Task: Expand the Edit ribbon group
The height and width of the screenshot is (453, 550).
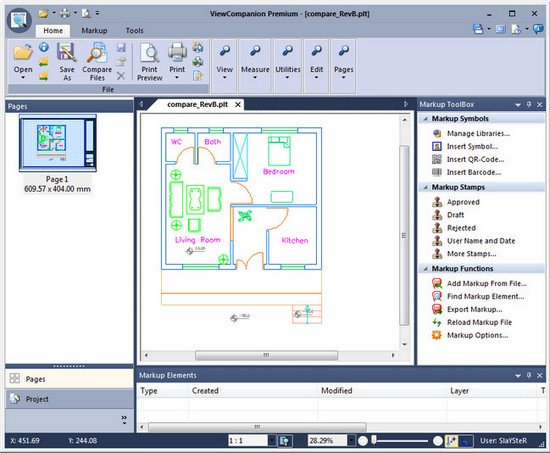Action: (316, 66)
